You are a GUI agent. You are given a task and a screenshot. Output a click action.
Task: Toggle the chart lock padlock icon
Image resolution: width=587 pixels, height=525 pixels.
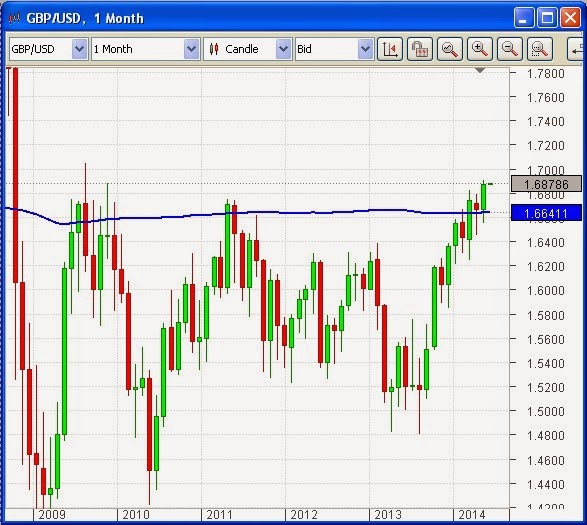pos(420,49)
